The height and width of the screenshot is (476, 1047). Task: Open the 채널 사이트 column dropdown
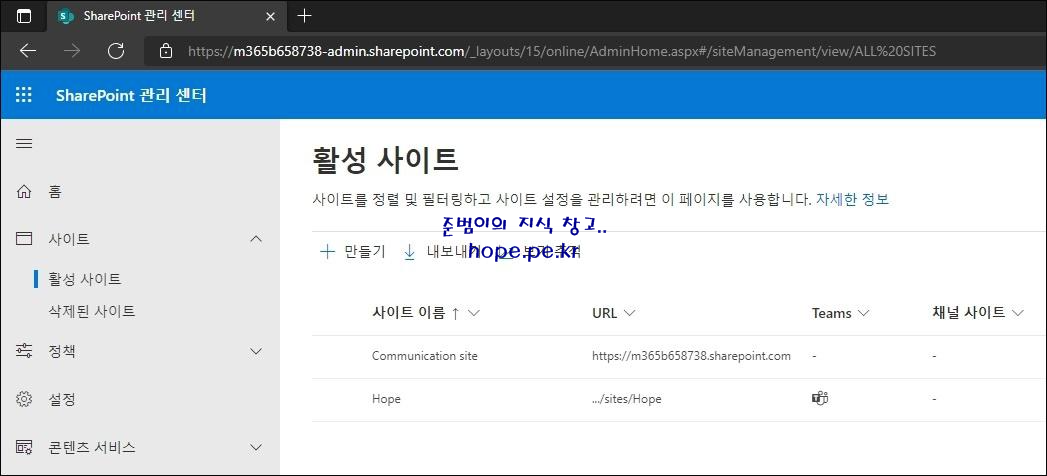pos(1018,313)
